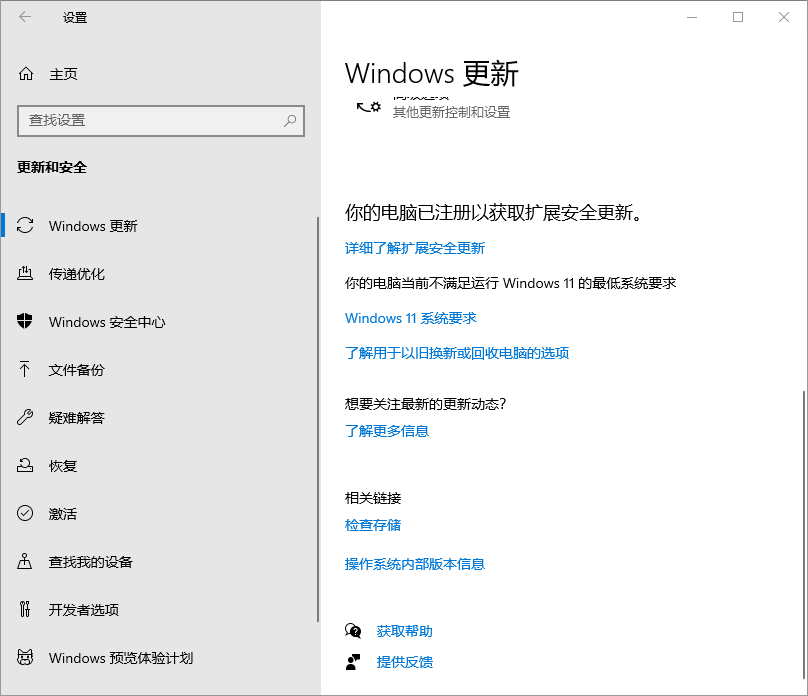Click the 提供反馈 person icon
The height and width of the screenshot is (696, 808).
point(353,662)
